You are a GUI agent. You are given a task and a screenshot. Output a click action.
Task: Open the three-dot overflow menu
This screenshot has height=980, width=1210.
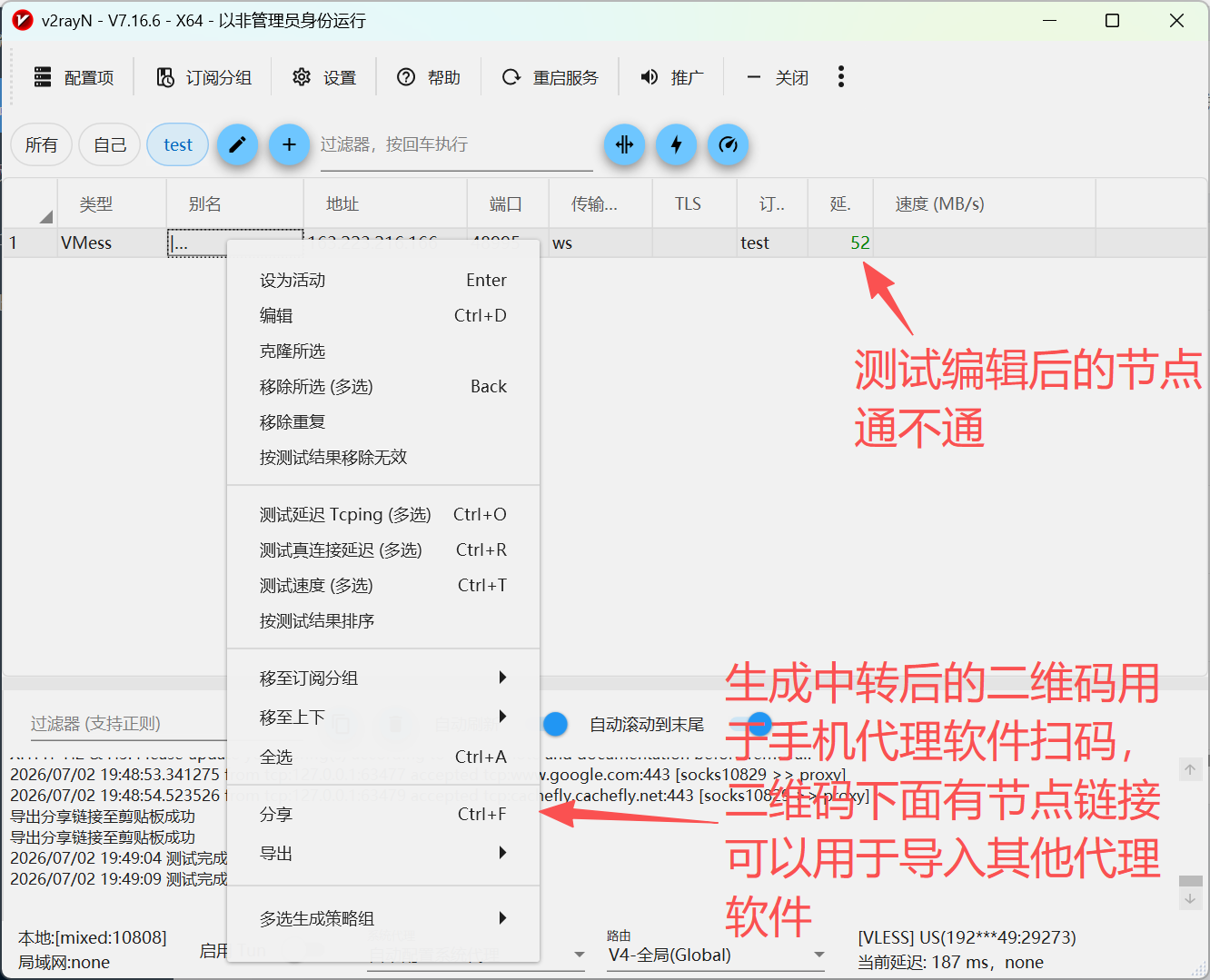click(841, 77)
